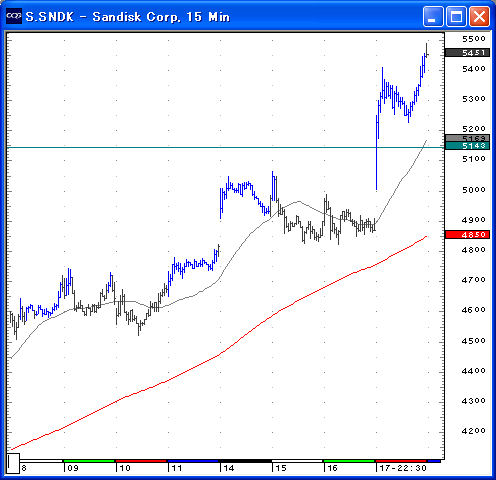The height and width of the screenshot is (480, 496).
Task: Click the 14 date label on time axis
Action: pos(229,468)
